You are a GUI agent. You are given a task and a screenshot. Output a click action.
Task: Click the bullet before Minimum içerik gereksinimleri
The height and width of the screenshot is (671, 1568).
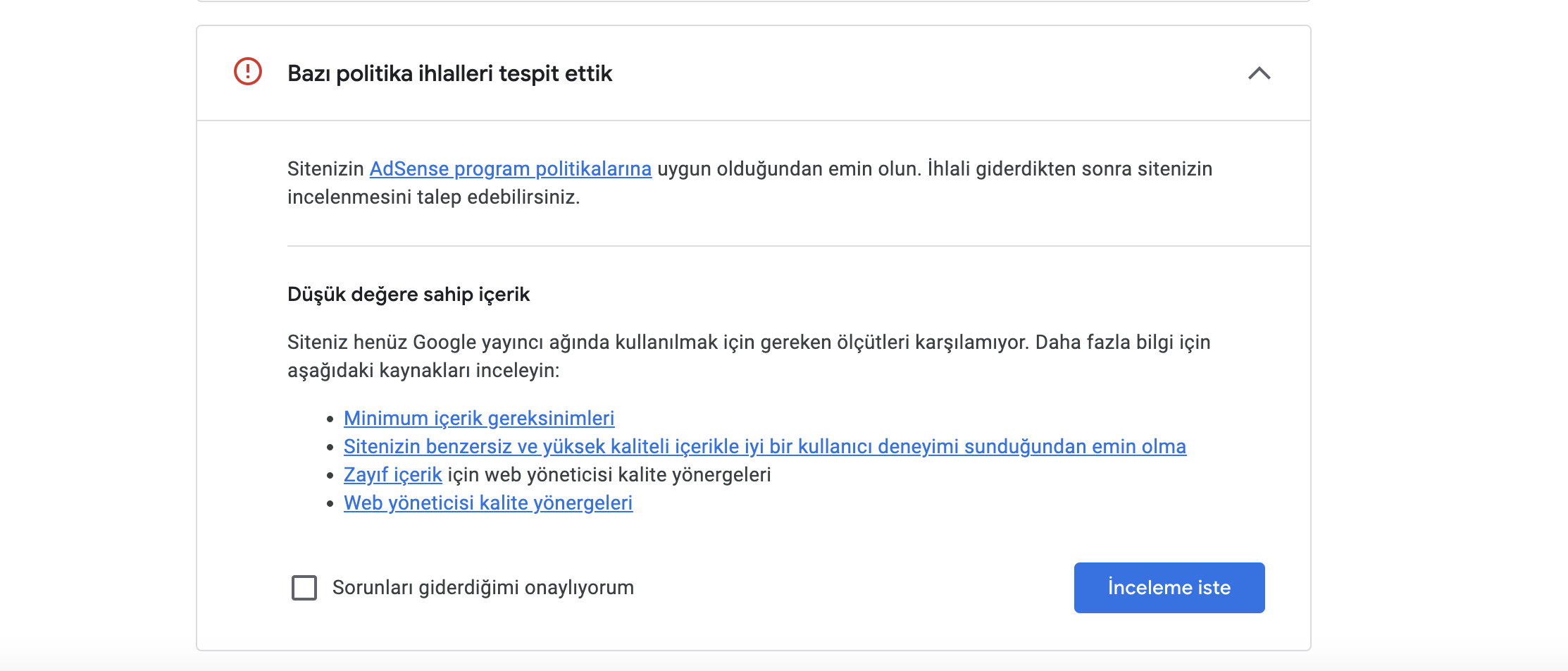[330, 419]
